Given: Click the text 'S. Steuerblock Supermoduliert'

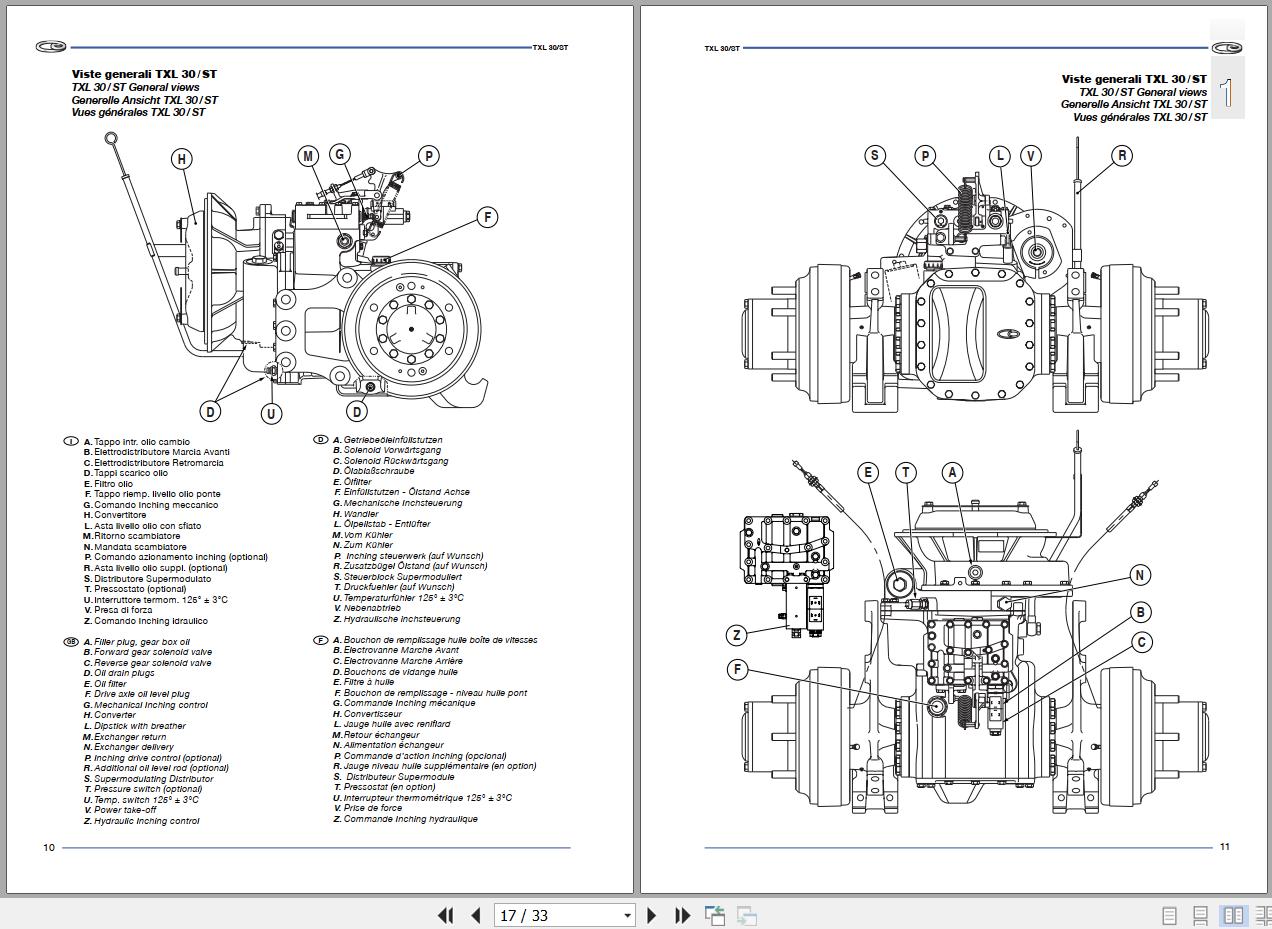Looking at the screenshot, I should point(397,577).
